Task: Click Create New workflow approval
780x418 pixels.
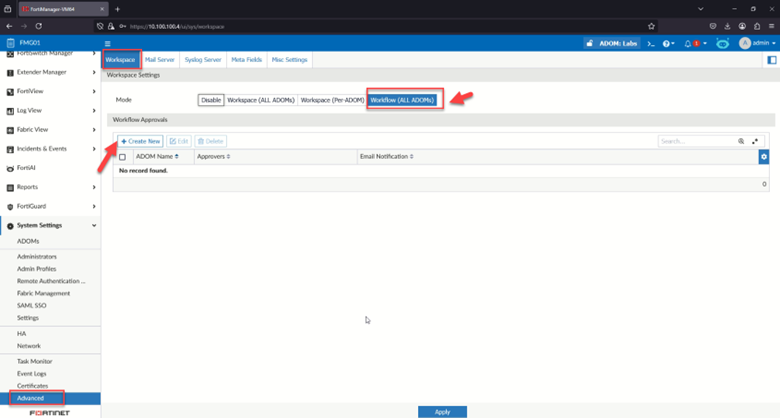Action: pyautogui.click(x=140, y=141)
